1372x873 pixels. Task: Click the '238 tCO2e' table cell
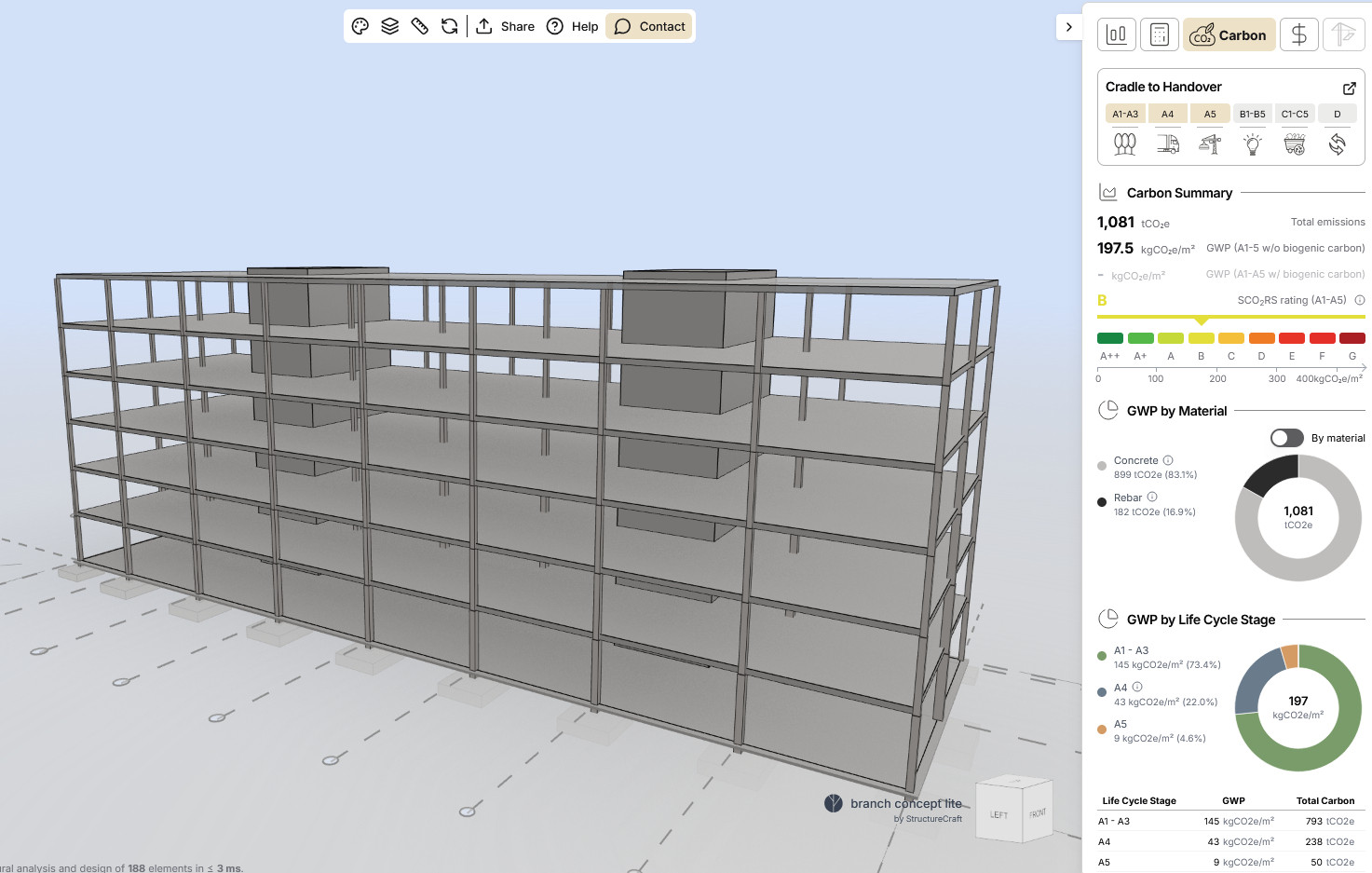click(1330, 842)
